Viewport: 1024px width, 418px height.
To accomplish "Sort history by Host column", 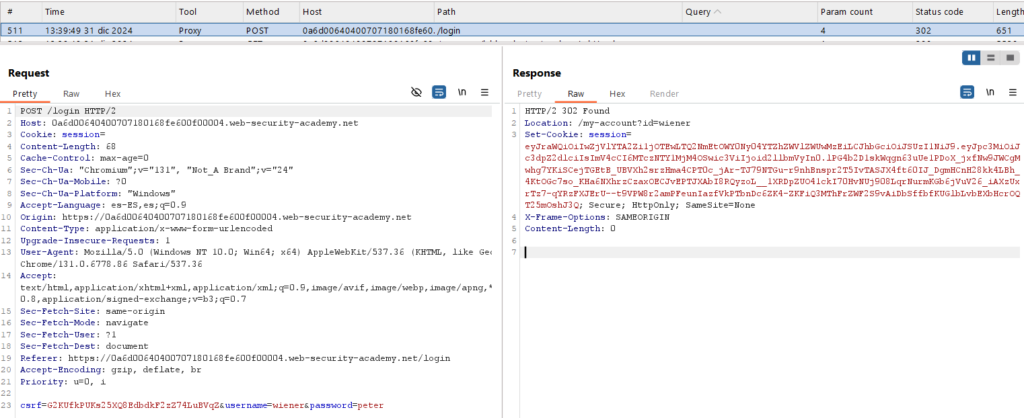I will click(x=366, y=12).
